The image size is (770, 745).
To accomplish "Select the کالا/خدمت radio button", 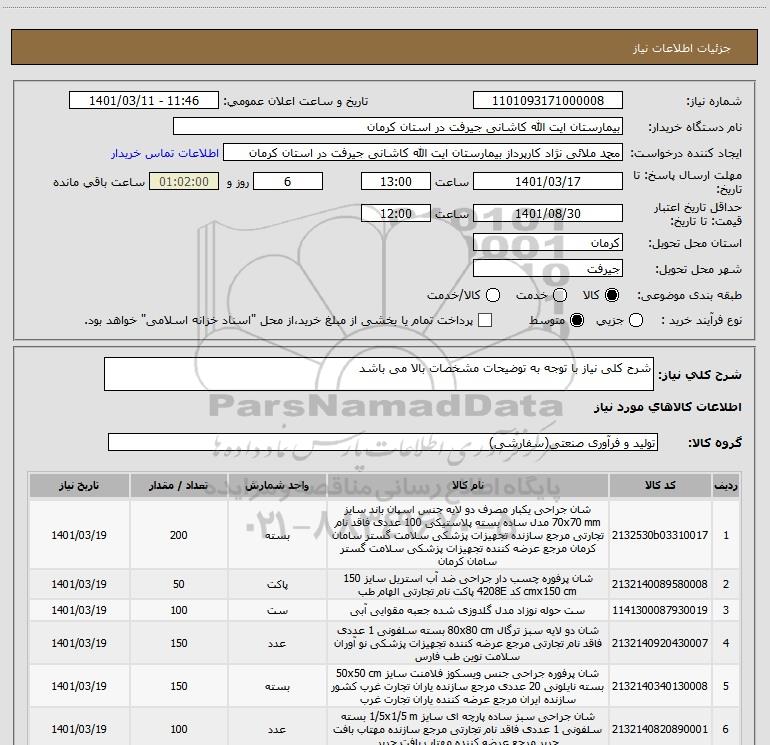I will (x=493, y=295).
